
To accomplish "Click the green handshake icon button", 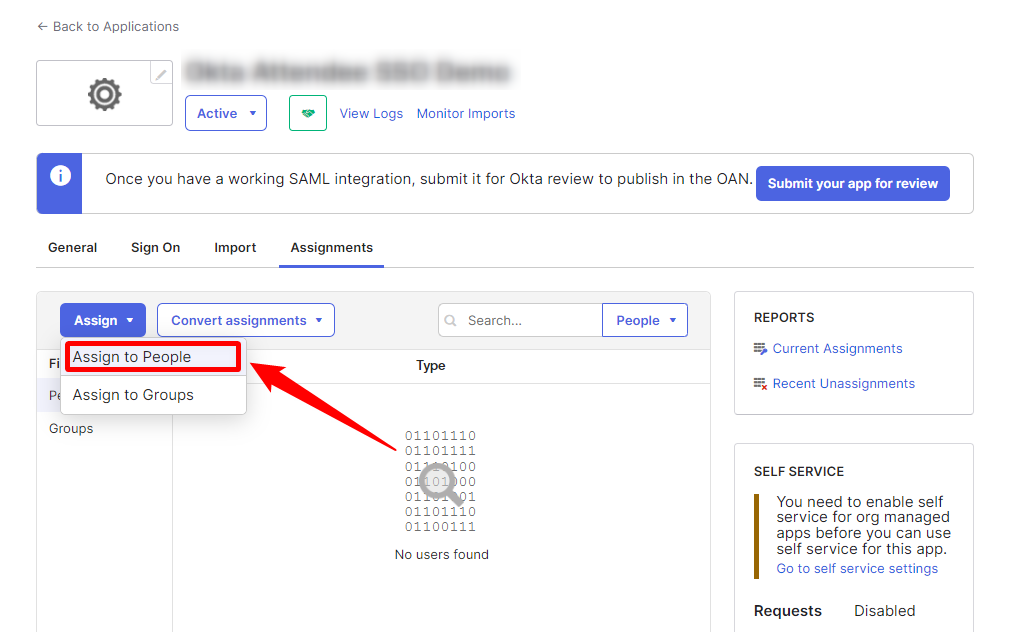I will coord(308,113).
